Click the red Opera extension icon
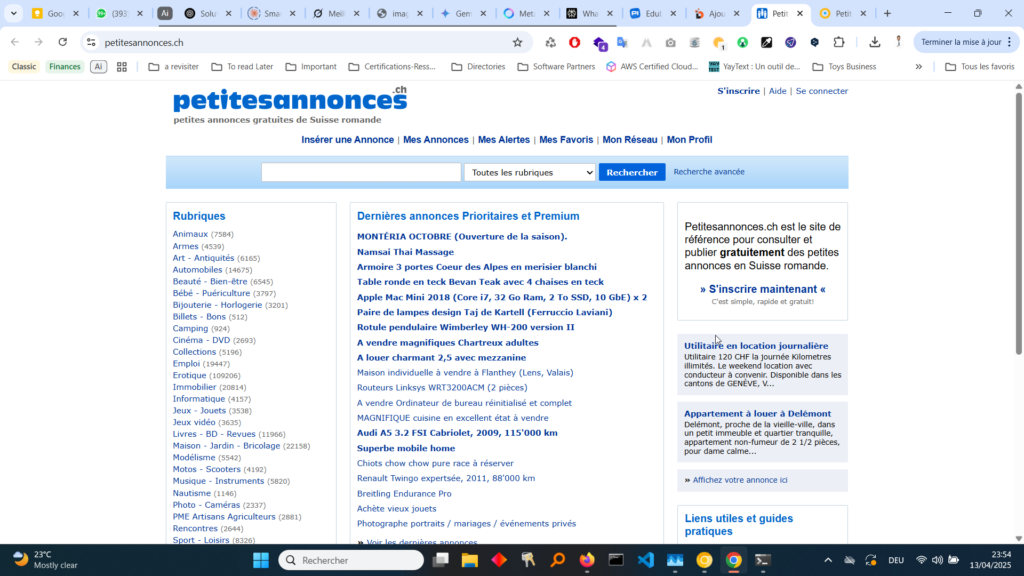This screenshot has height=576, width=1024. (575, 42)
